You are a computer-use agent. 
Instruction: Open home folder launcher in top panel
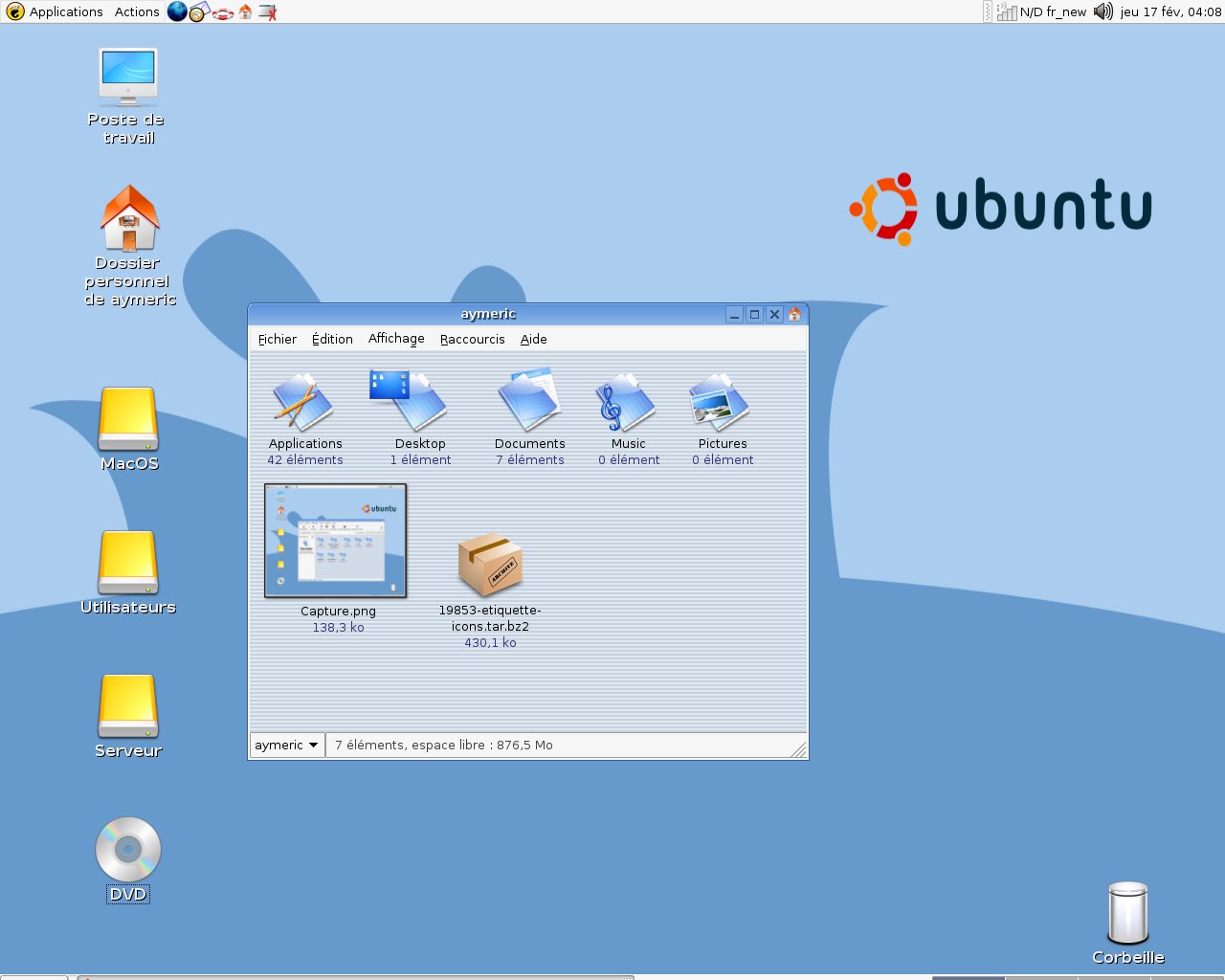246,12
